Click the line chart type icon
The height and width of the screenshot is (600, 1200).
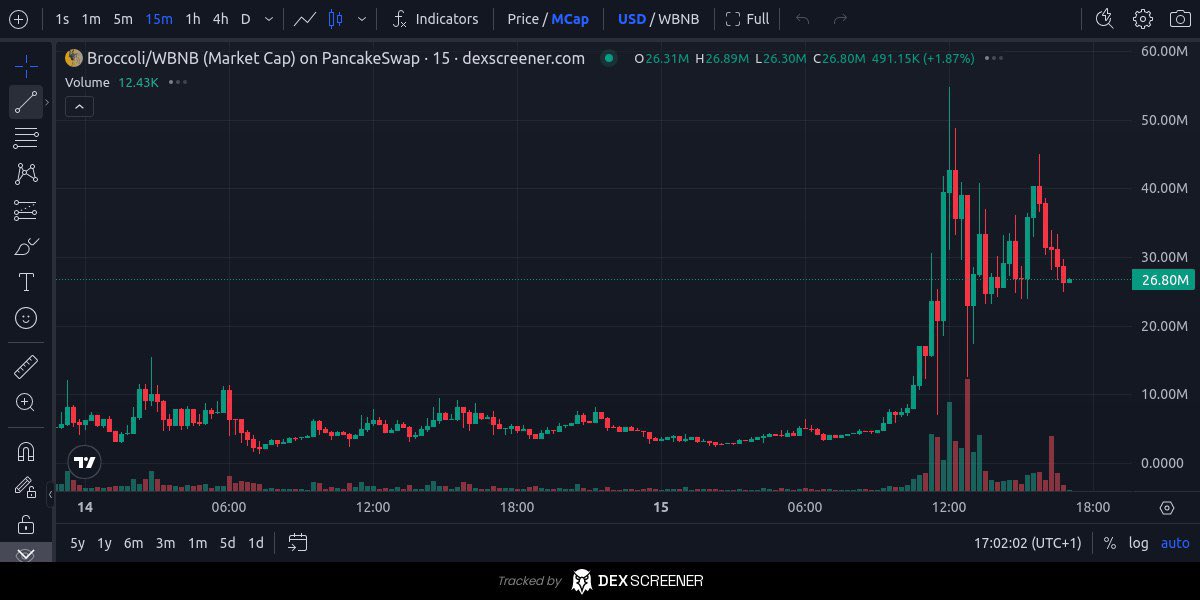coord(306,19)
